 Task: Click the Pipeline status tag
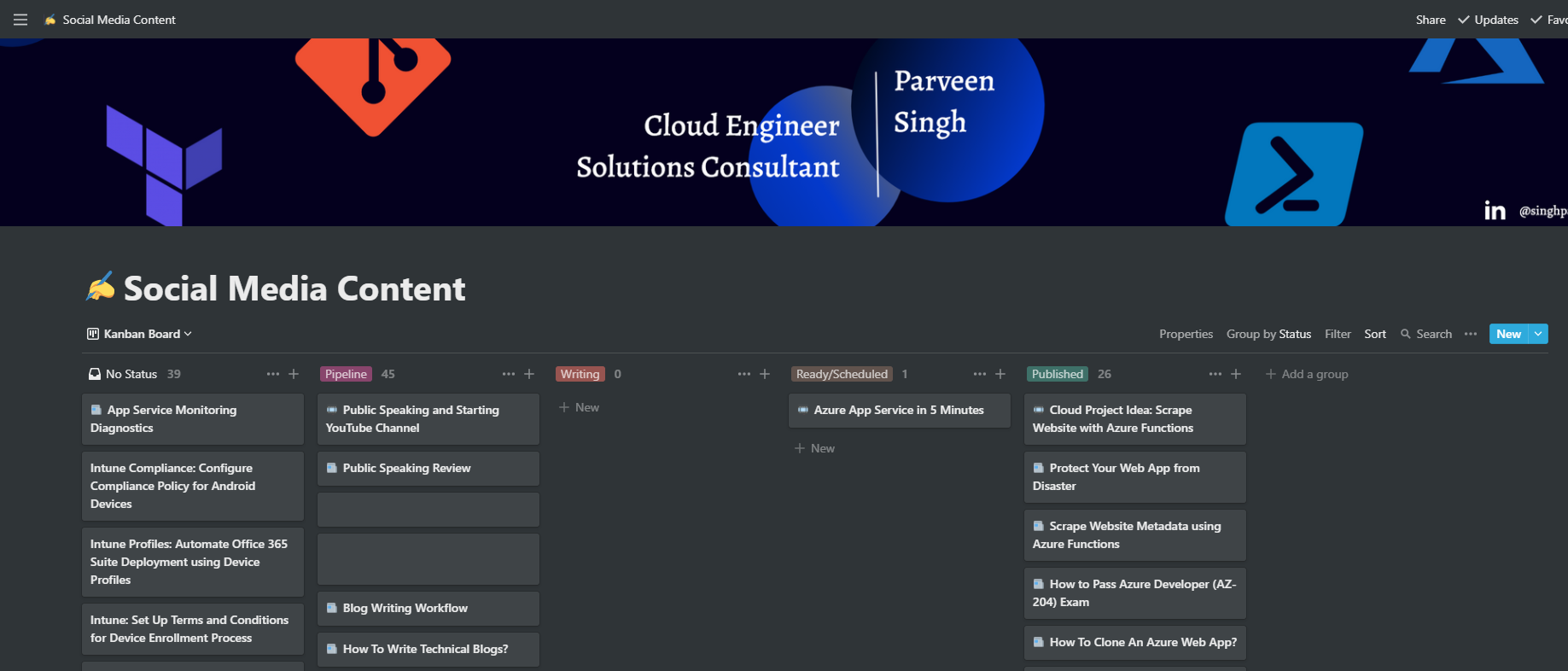[346, 374]
